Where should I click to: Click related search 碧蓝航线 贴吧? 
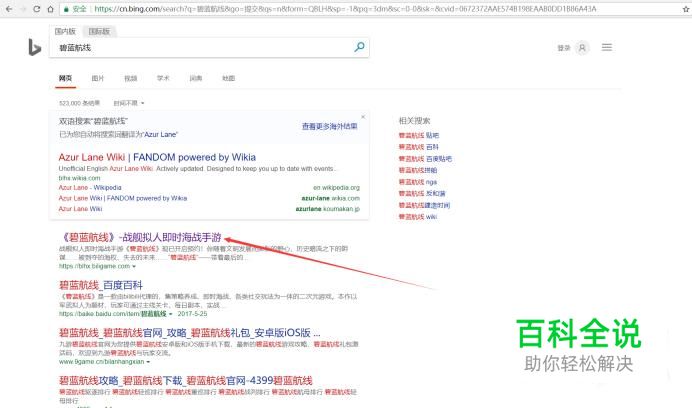418,135
